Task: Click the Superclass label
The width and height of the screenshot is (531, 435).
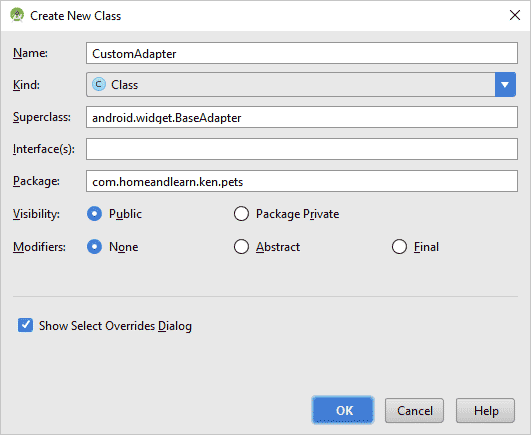Action: 42,117
